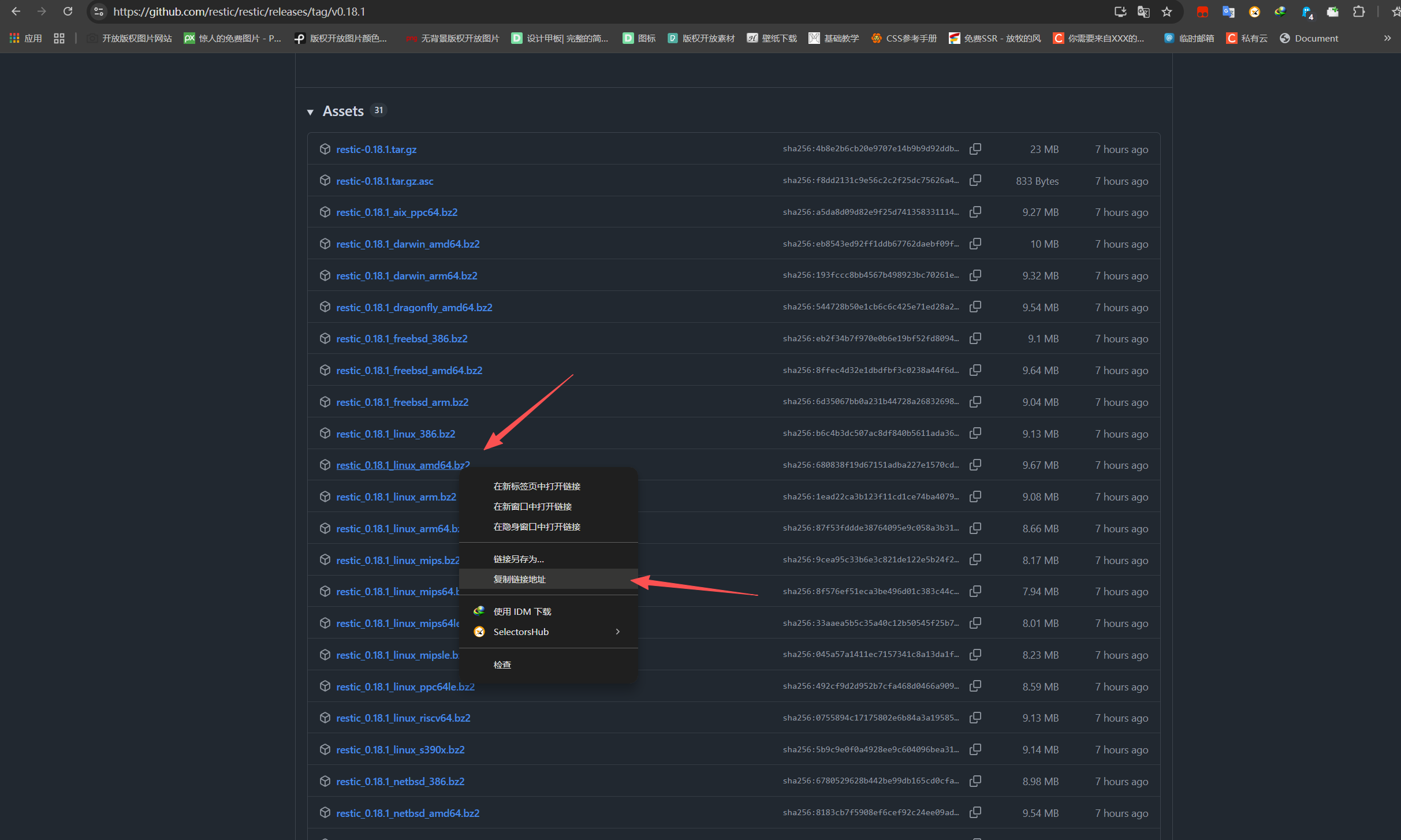Select 使用 IDM 下载 menu item
1401x840 pixels.
(x=522, y=611)
